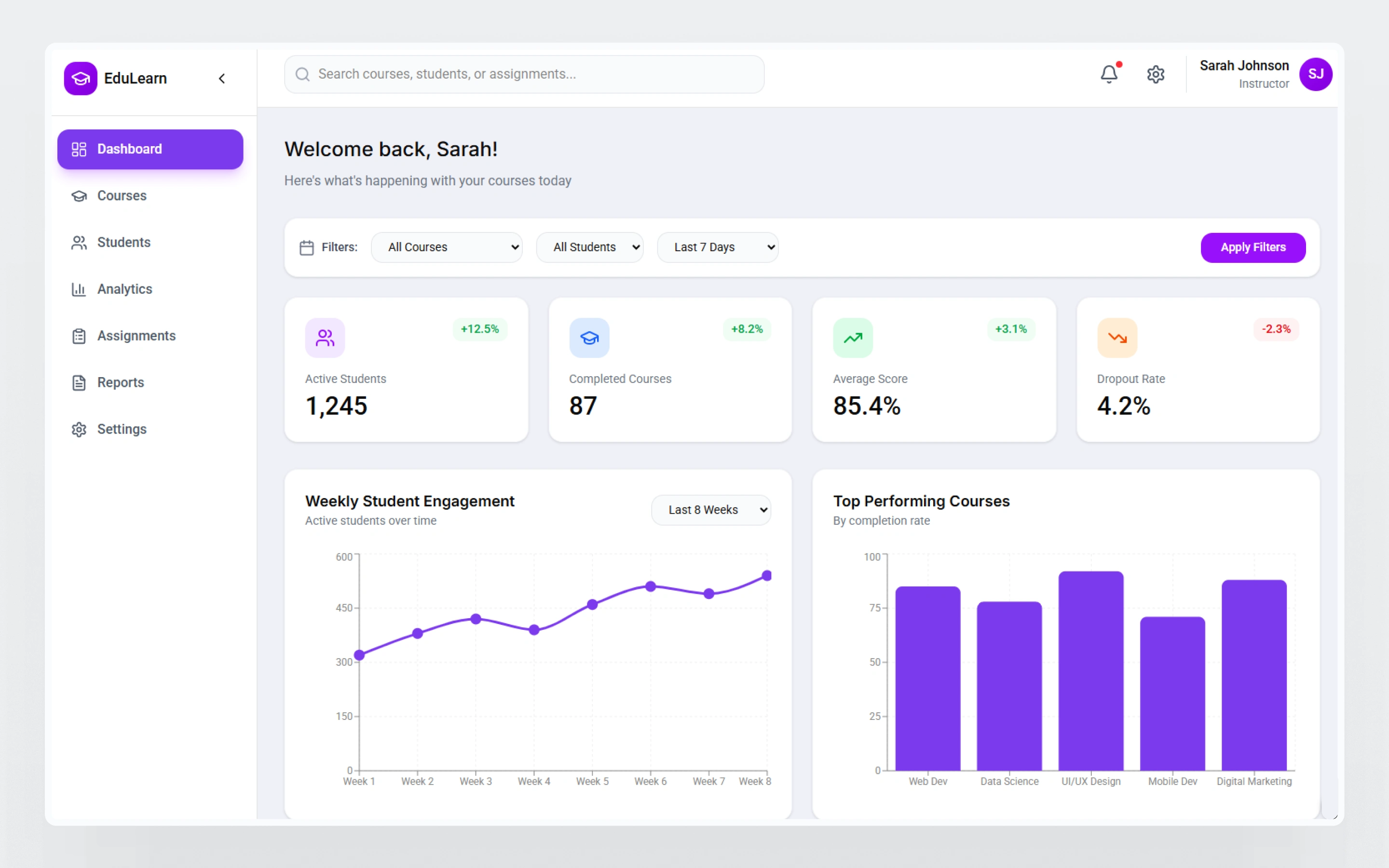Screen dimensions: 1389x868
Task: Click the calendar icon beside Filters
Action: point(307,247)
